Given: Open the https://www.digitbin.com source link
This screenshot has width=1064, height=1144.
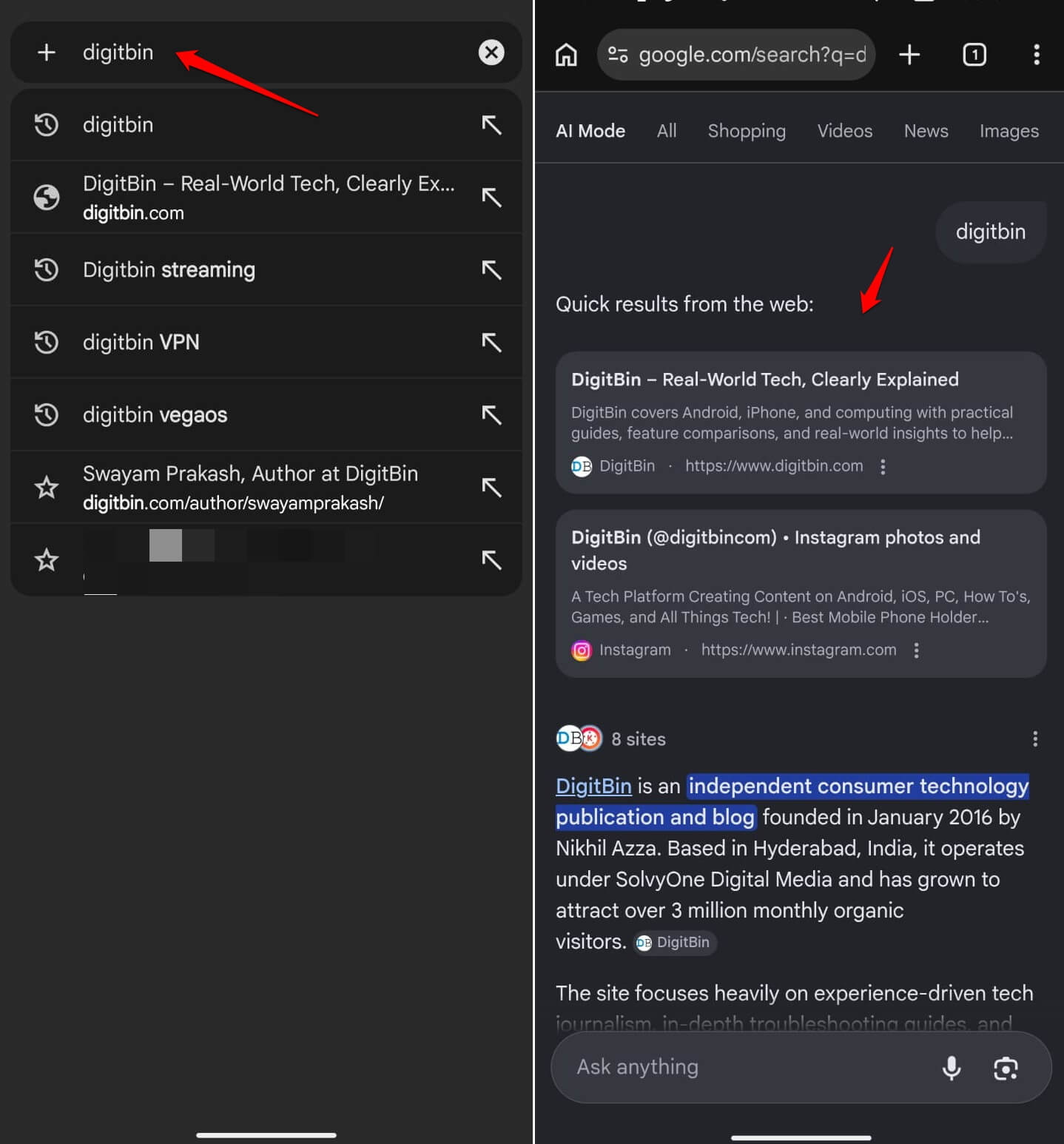Looking at the screenshot, I should pyautogui.click(x=774, y=466).
